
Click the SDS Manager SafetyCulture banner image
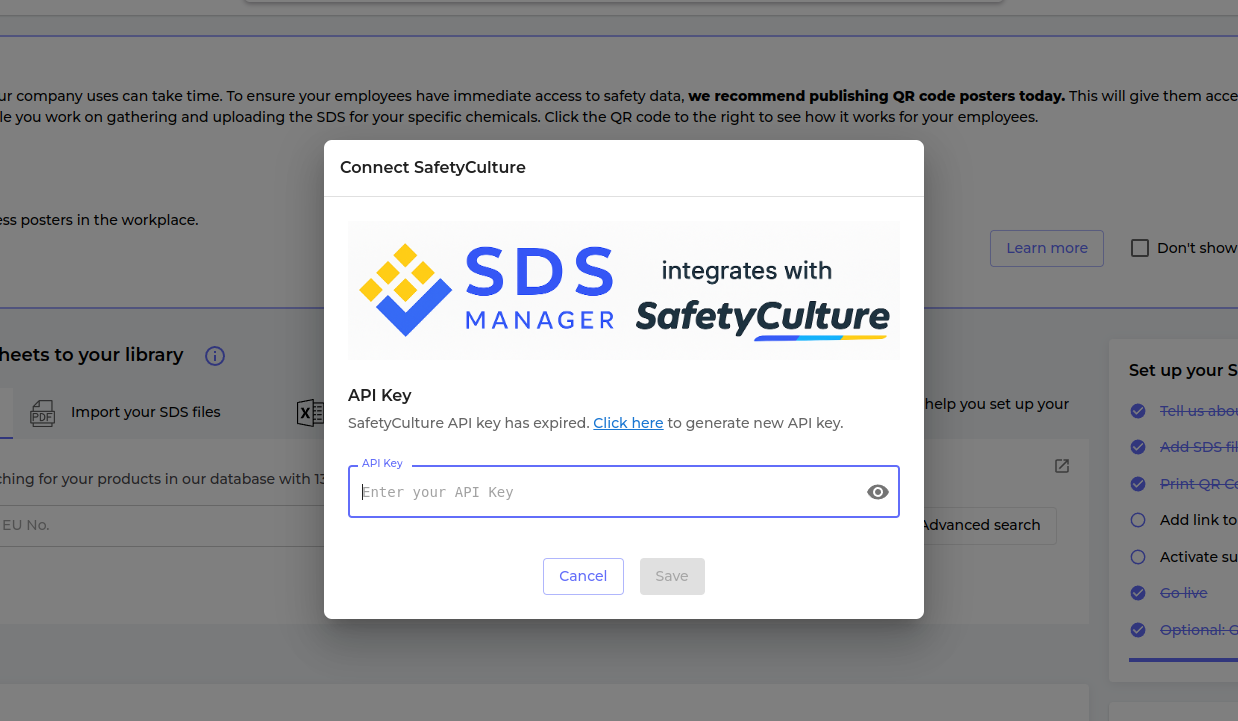[x=624, y=290]
